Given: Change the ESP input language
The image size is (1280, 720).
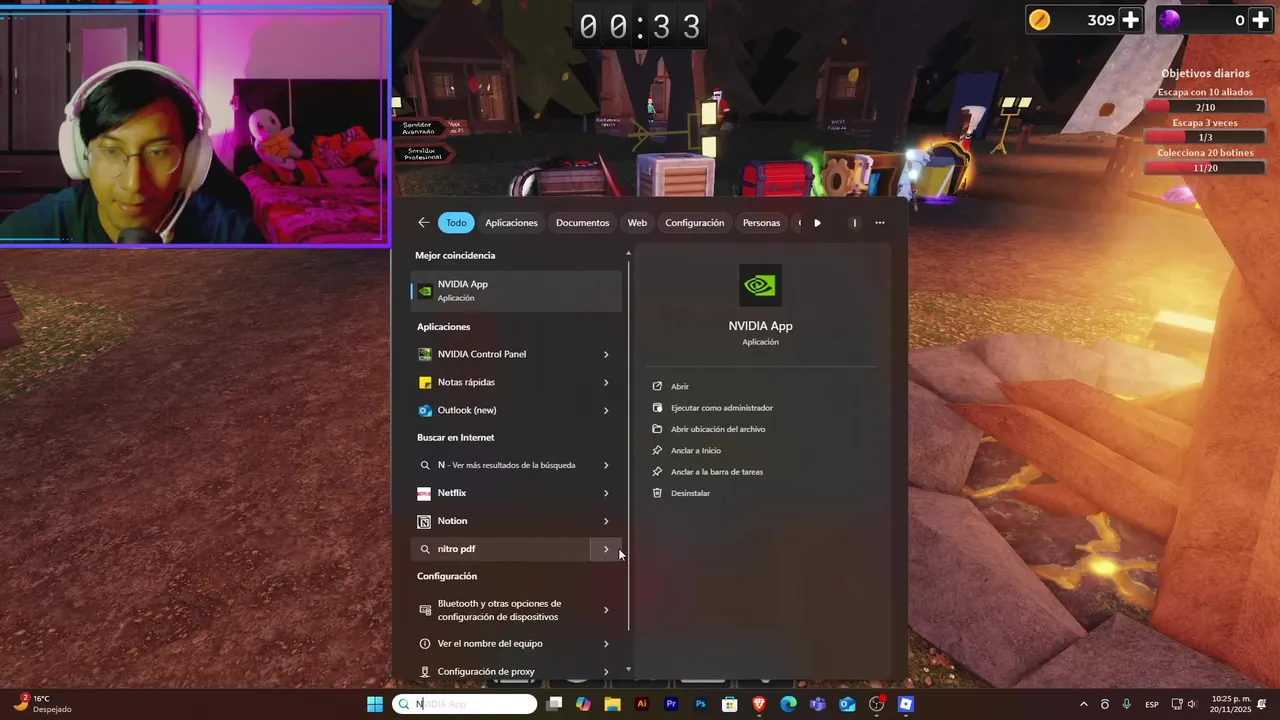Looking at the screenshot, I should pyautogui.click(x=1152, y=704).
